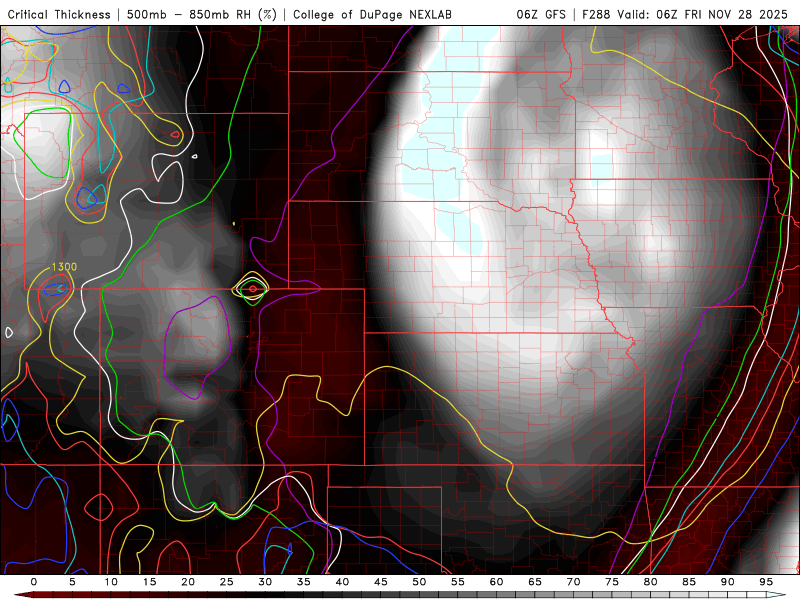Click the "30" color scale label
Image resolution: width=800 pixels, height=600 pixels.
click(265, 582)
